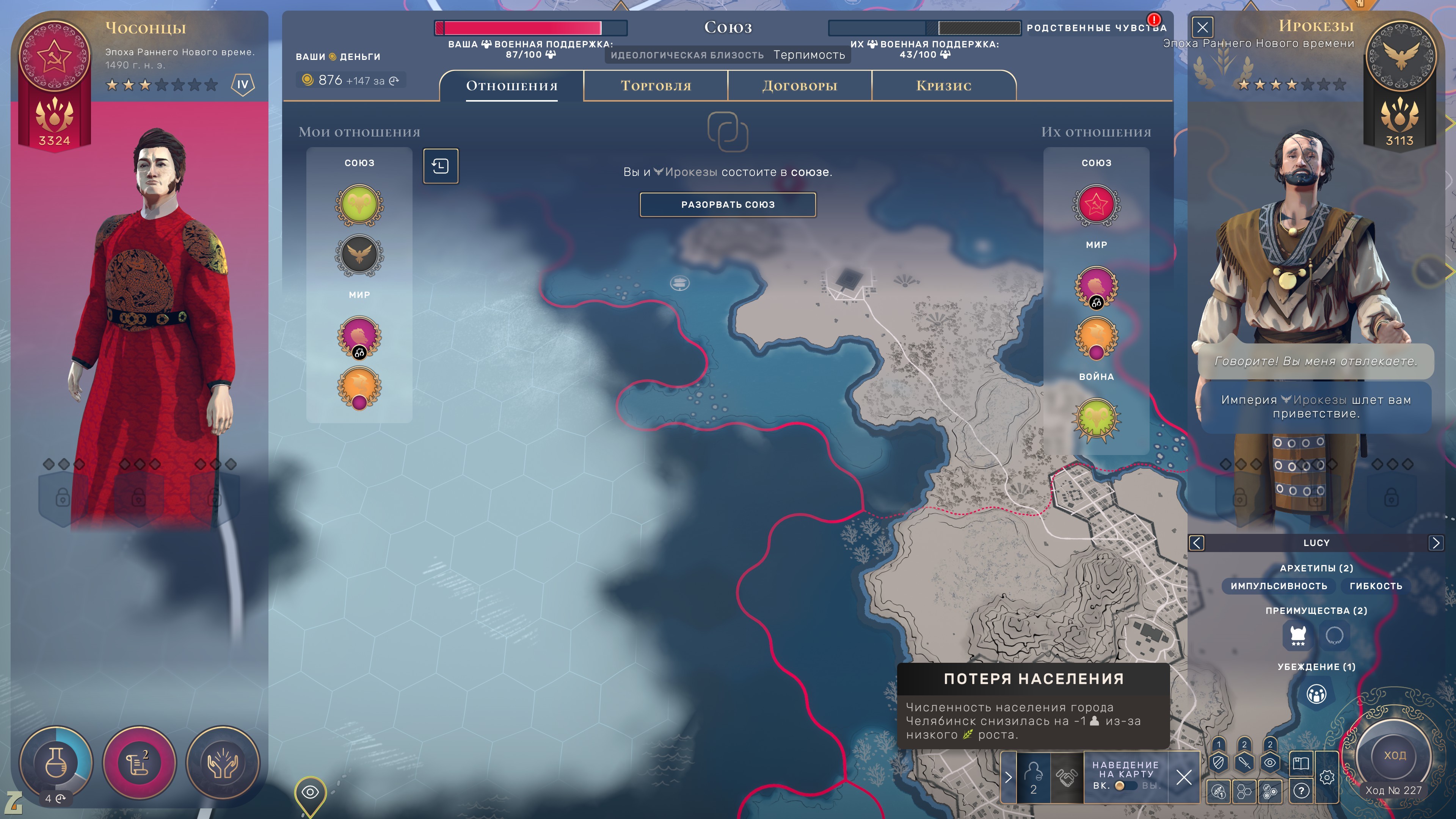Open the Кризис tab
The image size is (1456, 819).
tap(943, 86)
